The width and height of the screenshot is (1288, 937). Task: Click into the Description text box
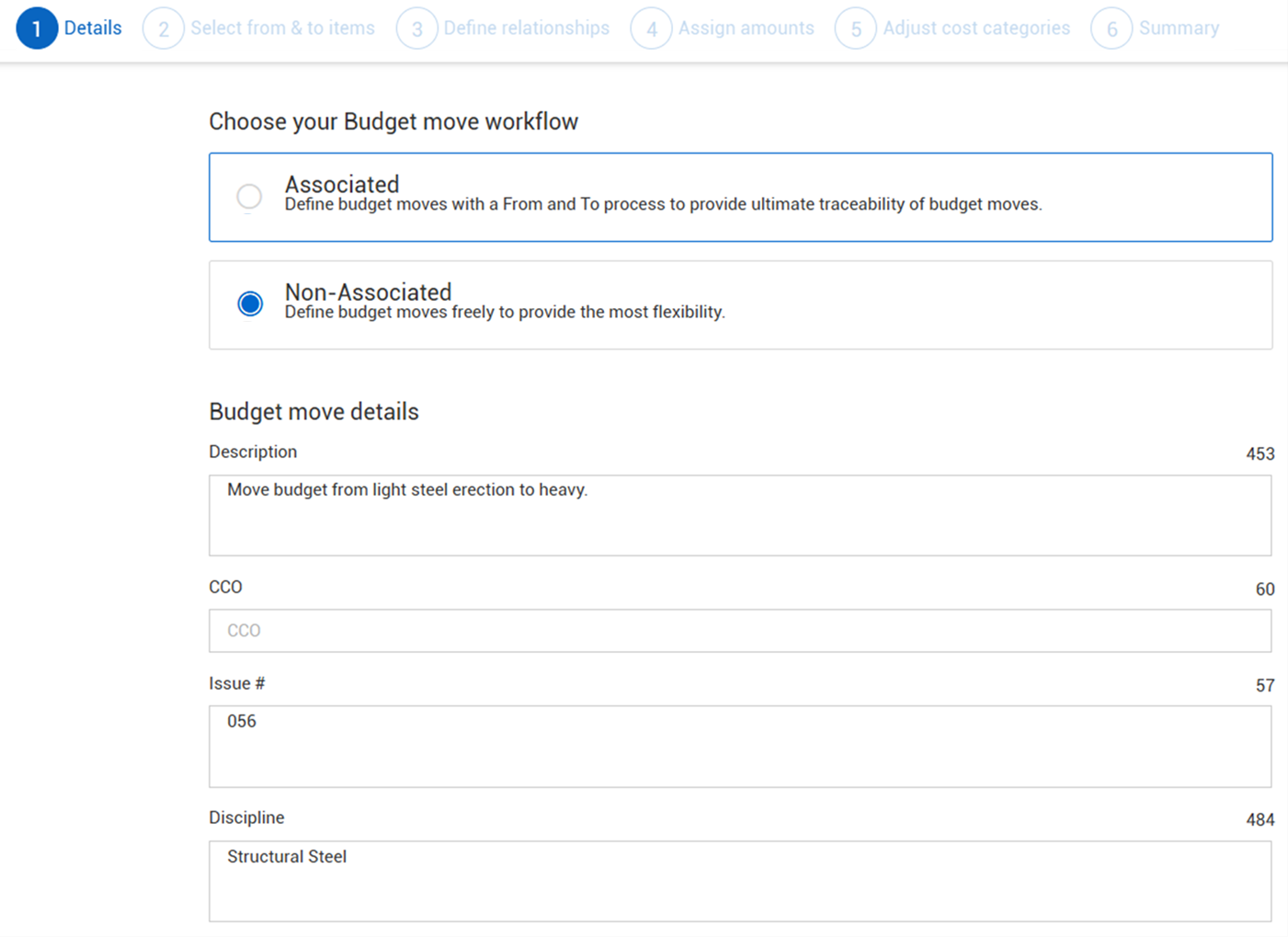pyautogui.click(x=739, y=515)
